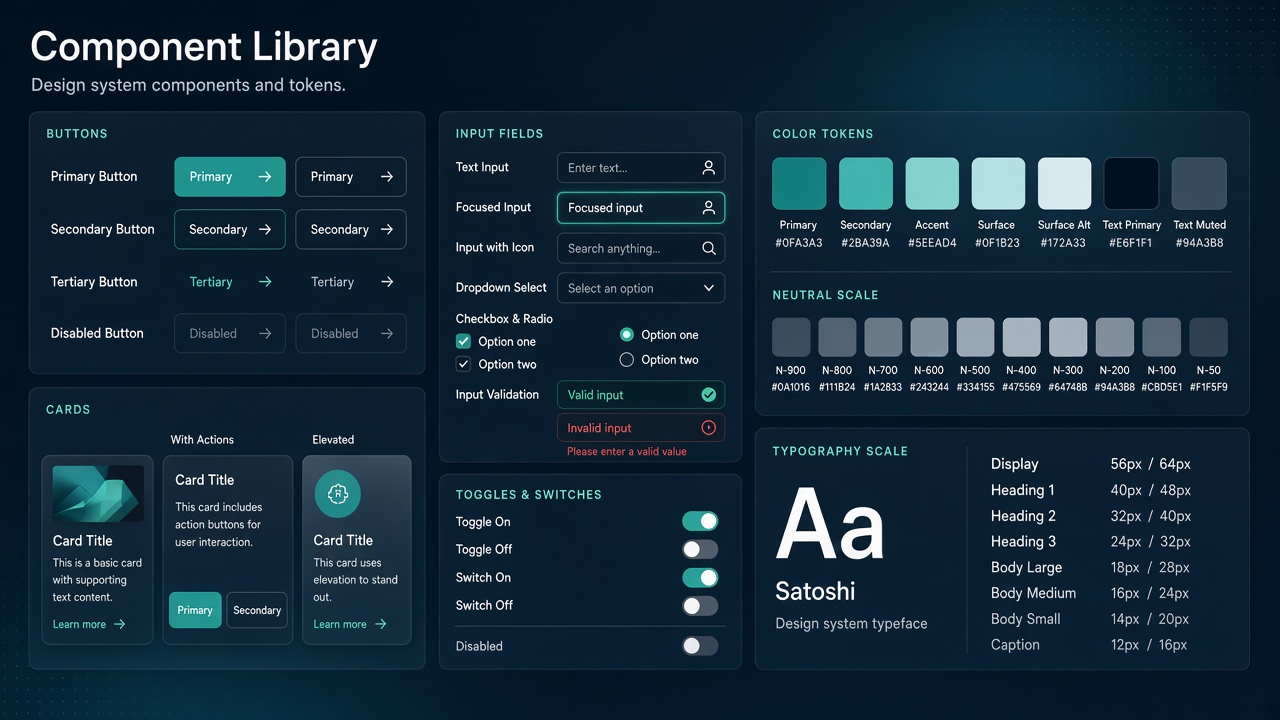
Task: Click the Disabled toggle switch
Action: [700, 646]
